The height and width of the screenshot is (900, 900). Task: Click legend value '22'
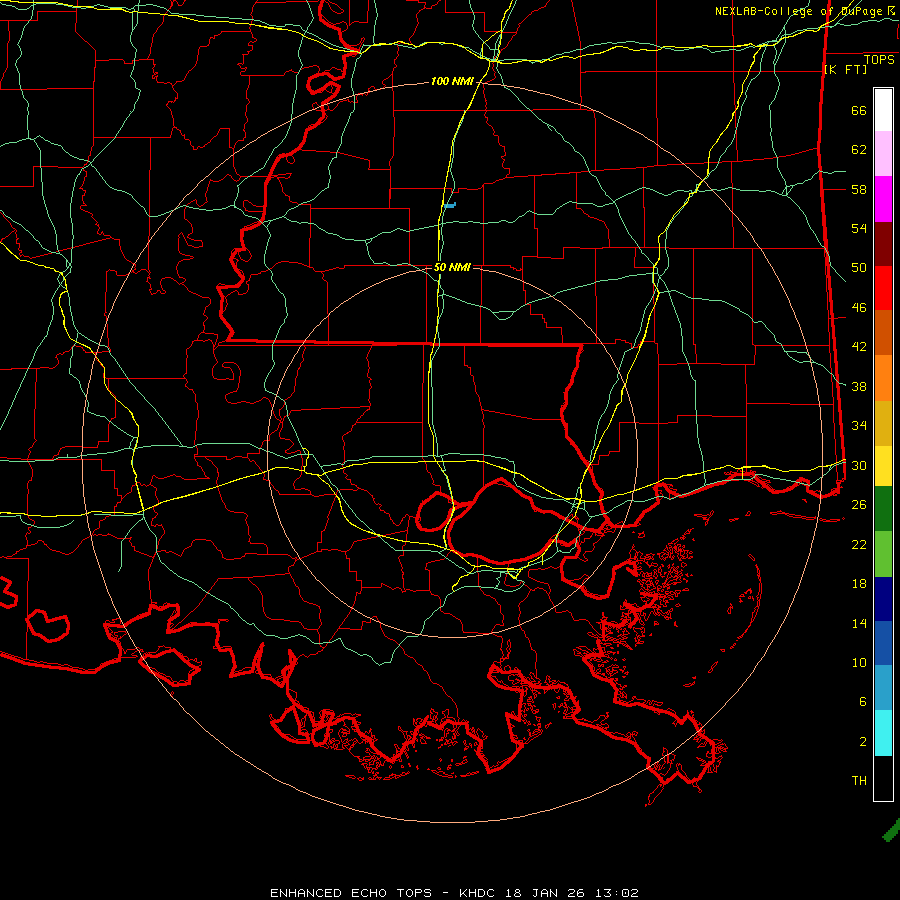(x=859, y=544)
